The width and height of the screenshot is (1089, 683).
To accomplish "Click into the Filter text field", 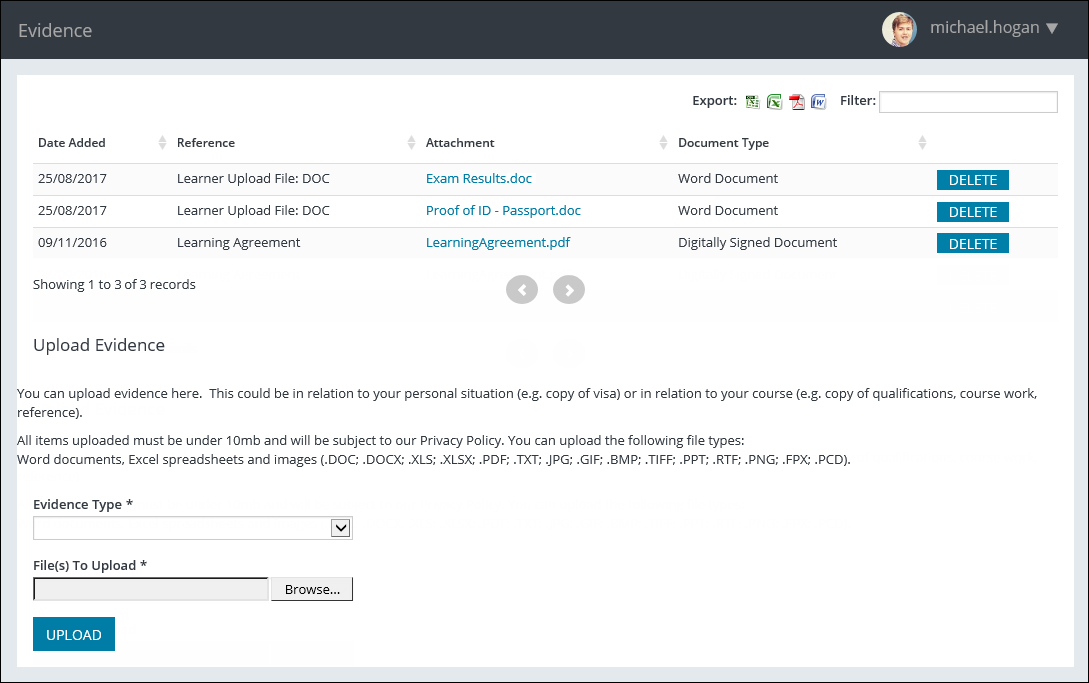I will tap(967, 102).
